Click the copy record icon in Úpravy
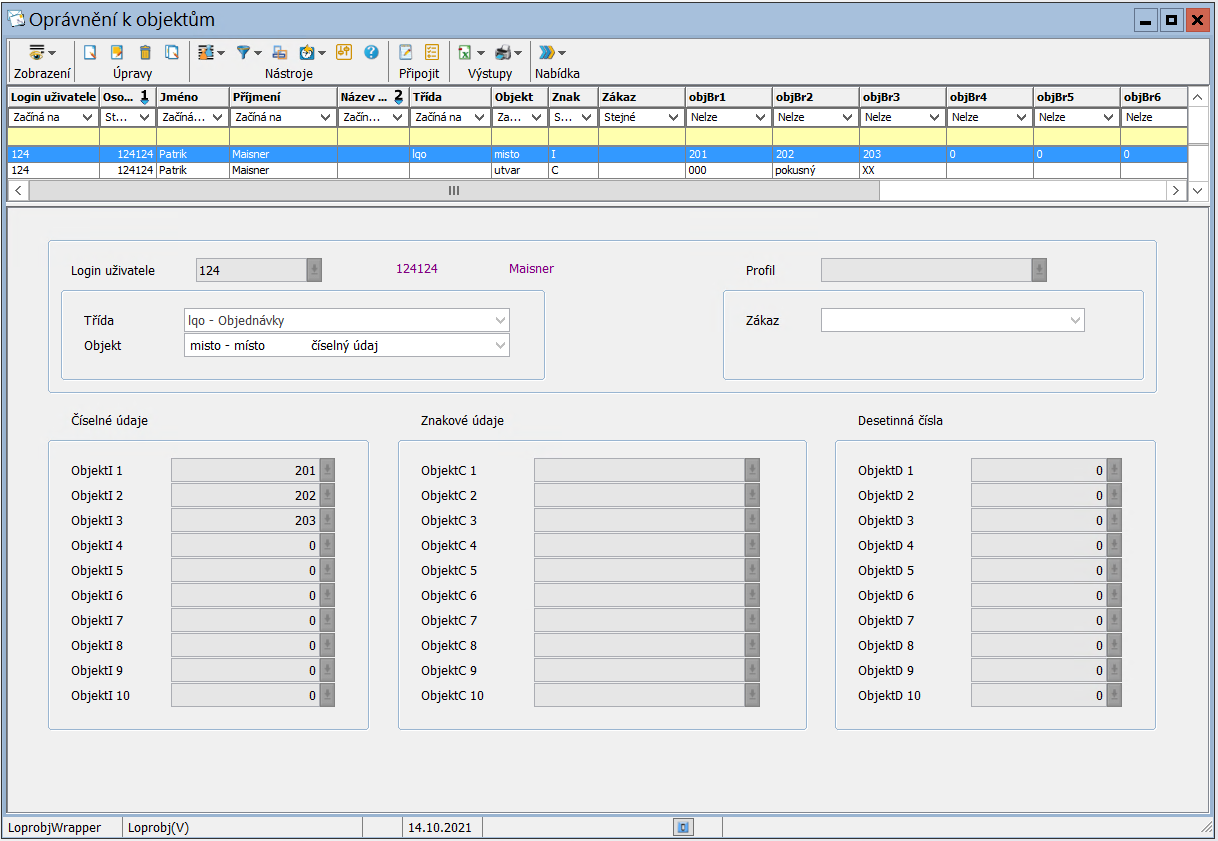1218x841 pixels. click(172, 52)
